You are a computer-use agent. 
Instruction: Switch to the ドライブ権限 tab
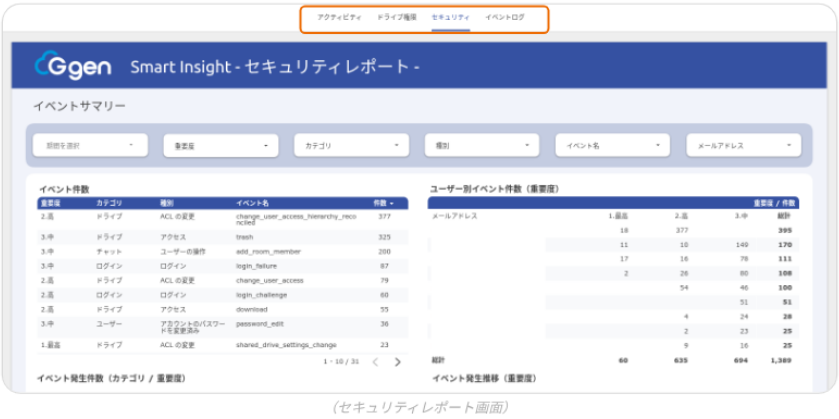point(396,17)
